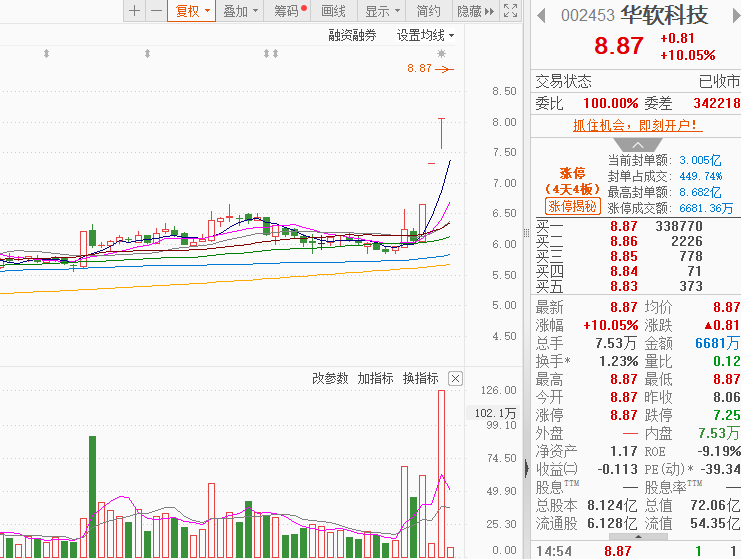Click the 买一 volume 338770
The width and height of the screenshot is (741, 559).
point(679,226)
